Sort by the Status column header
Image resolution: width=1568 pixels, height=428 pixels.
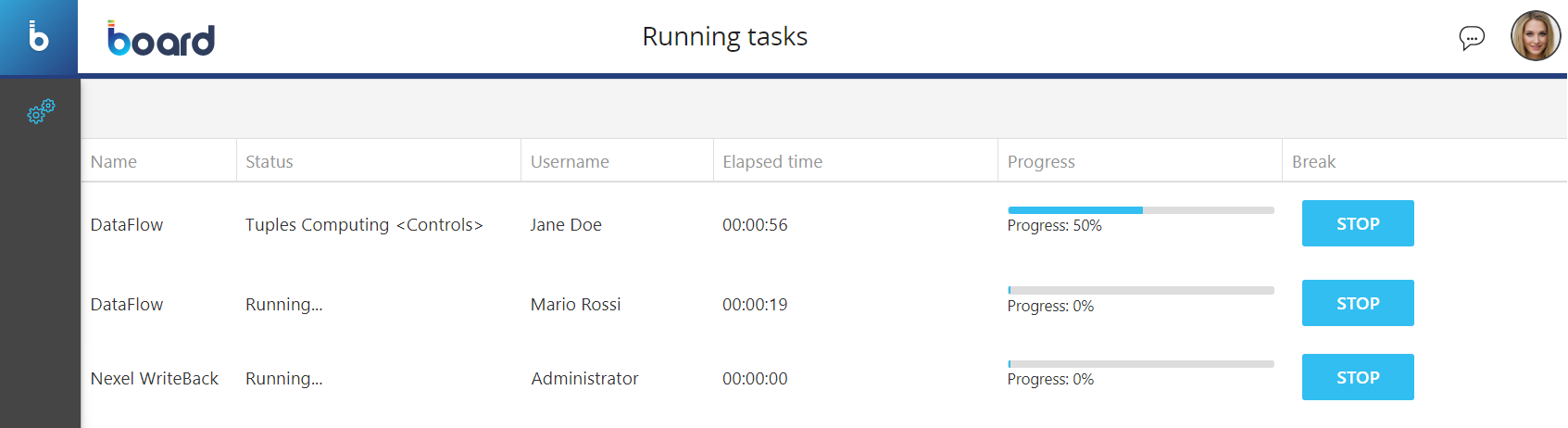270,161
